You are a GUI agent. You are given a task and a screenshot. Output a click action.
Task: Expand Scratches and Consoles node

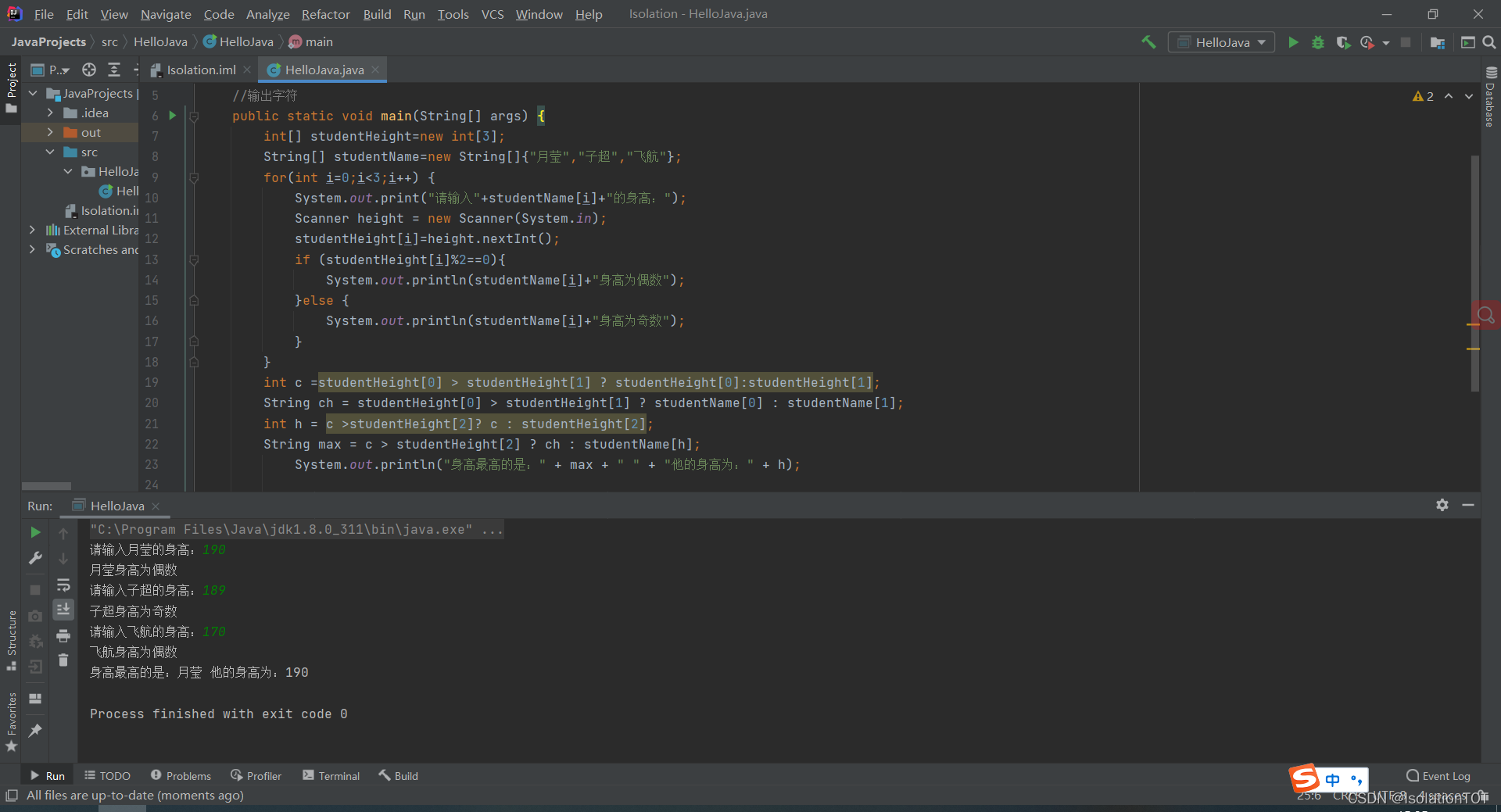click(x=32, y=249)
